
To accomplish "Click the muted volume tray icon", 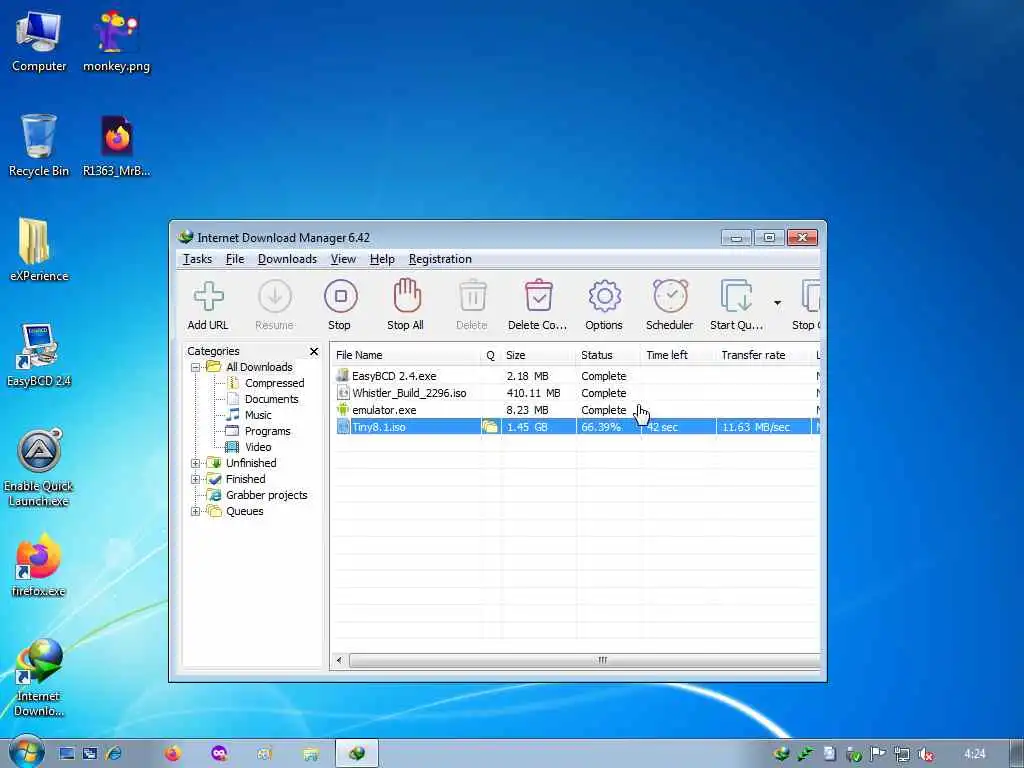I will coord(925,754).
